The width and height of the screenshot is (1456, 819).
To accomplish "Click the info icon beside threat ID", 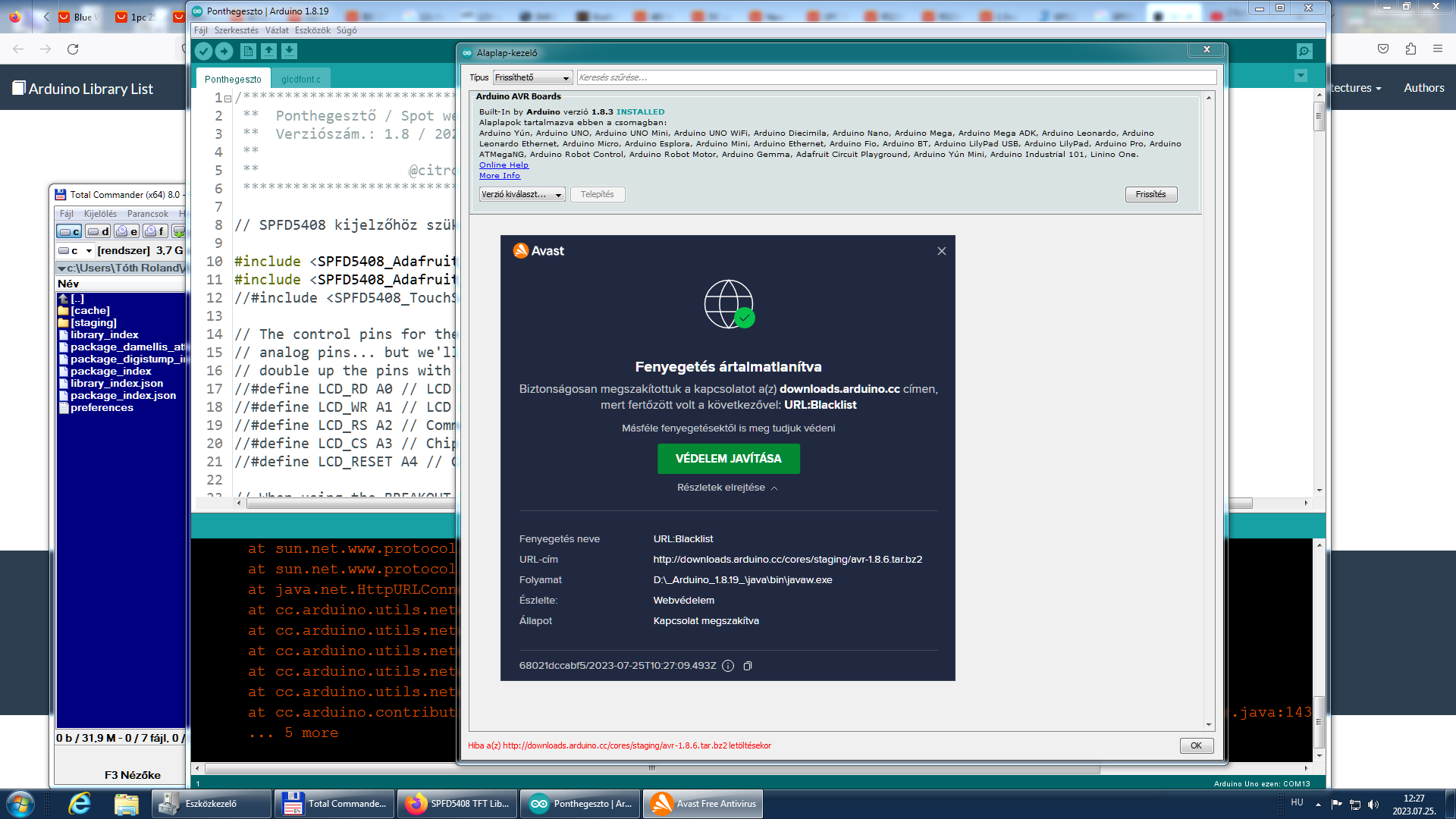I will point(728,666).
